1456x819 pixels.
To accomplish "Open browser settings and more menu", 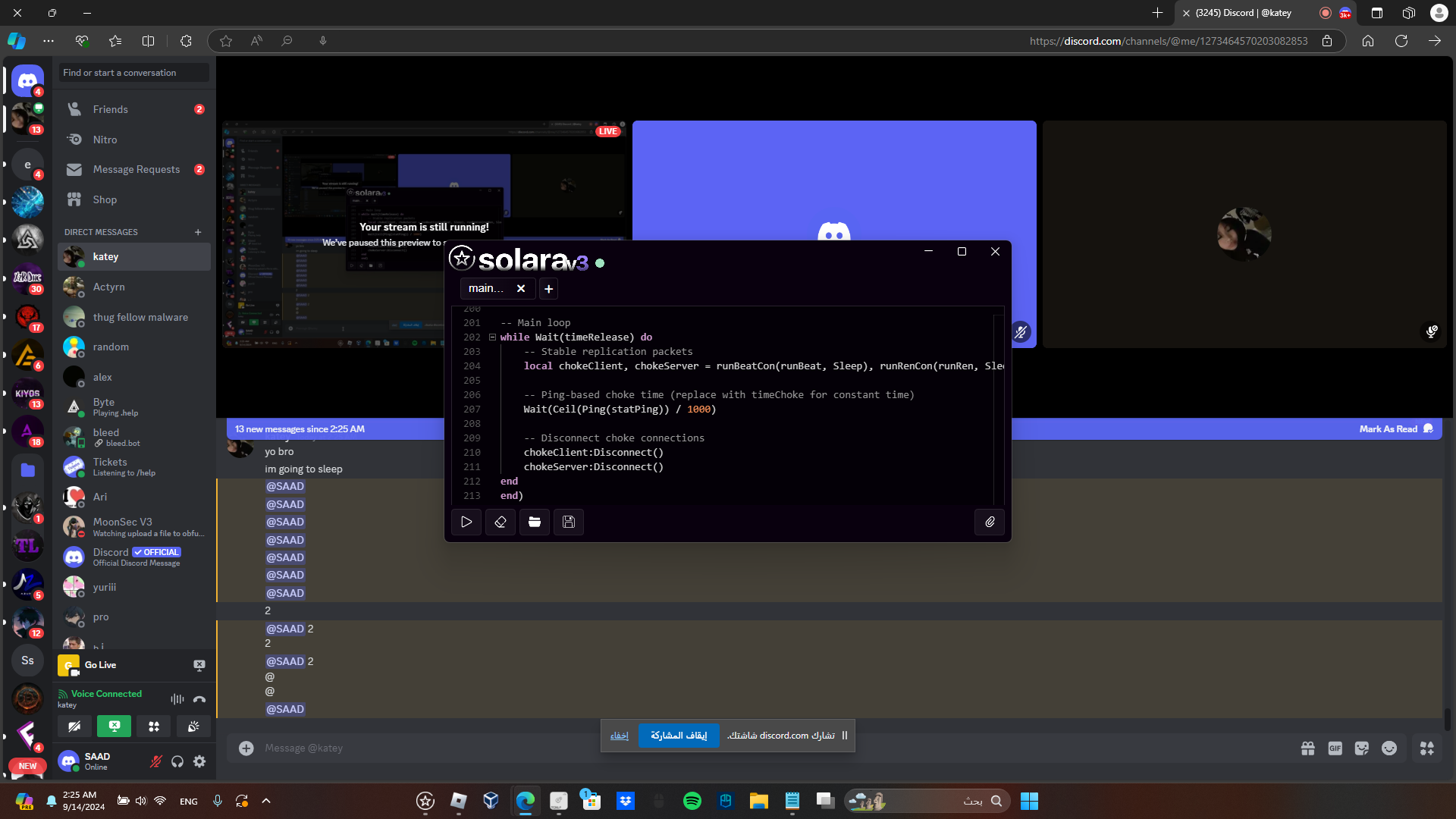I will [49, 41].
